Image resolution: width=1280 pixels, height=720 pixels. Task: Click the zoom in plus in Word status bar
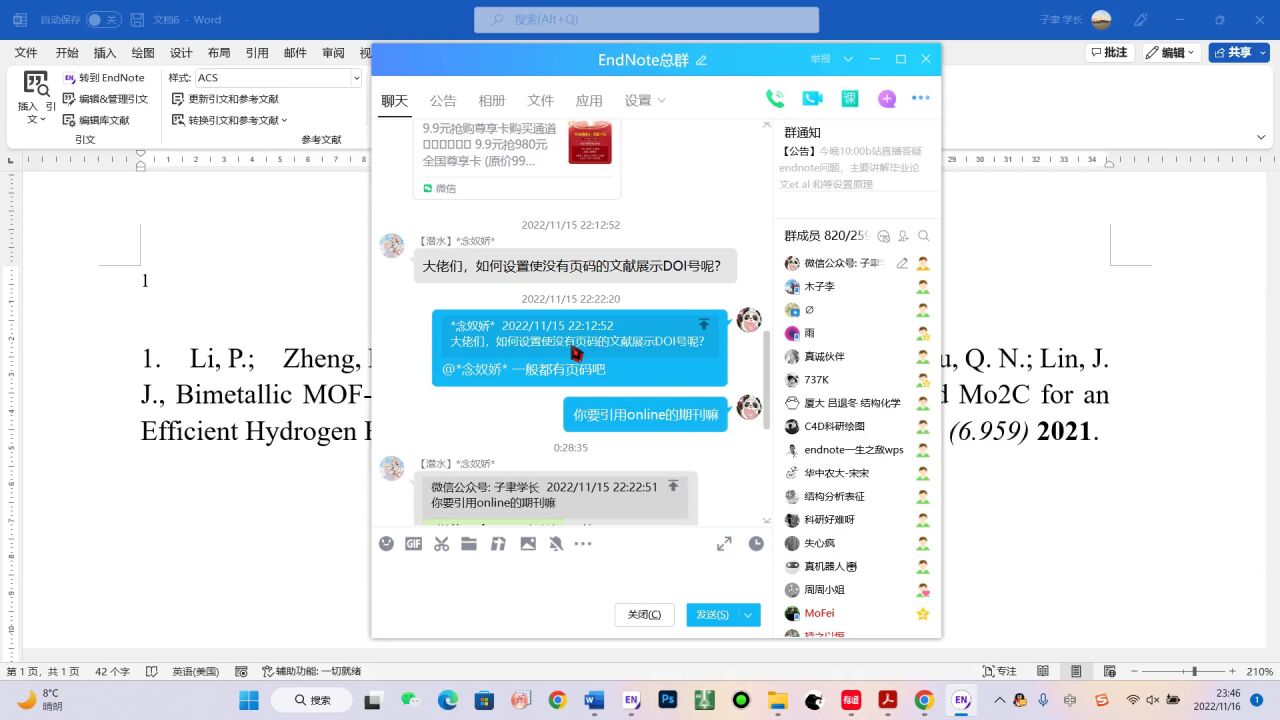click(x=1234, y=672)
